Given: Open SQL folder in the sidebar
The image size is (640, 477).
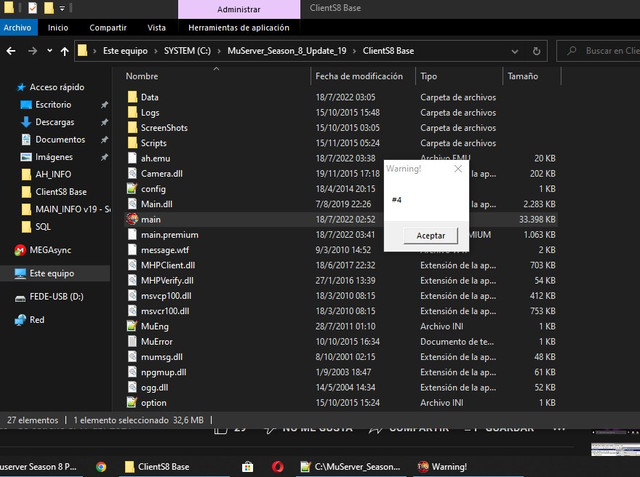Looking at the screenshot, I should point(43,227).
